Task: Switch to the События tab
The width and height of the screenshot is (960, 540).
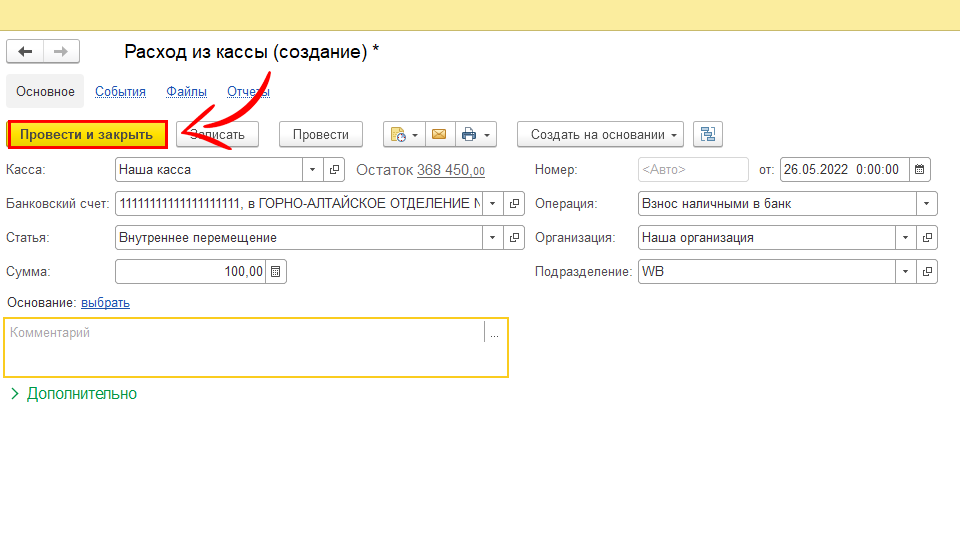Action: (x=120, y=92)
